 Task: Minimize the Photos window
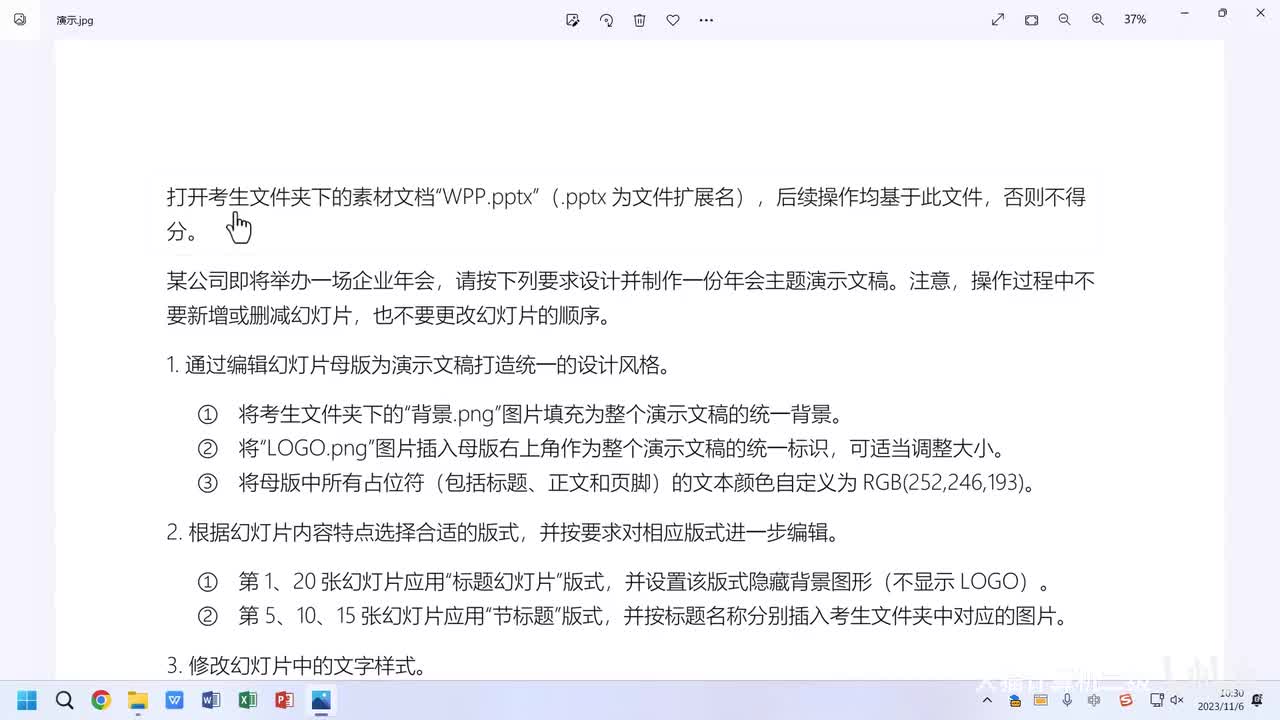1185,13
